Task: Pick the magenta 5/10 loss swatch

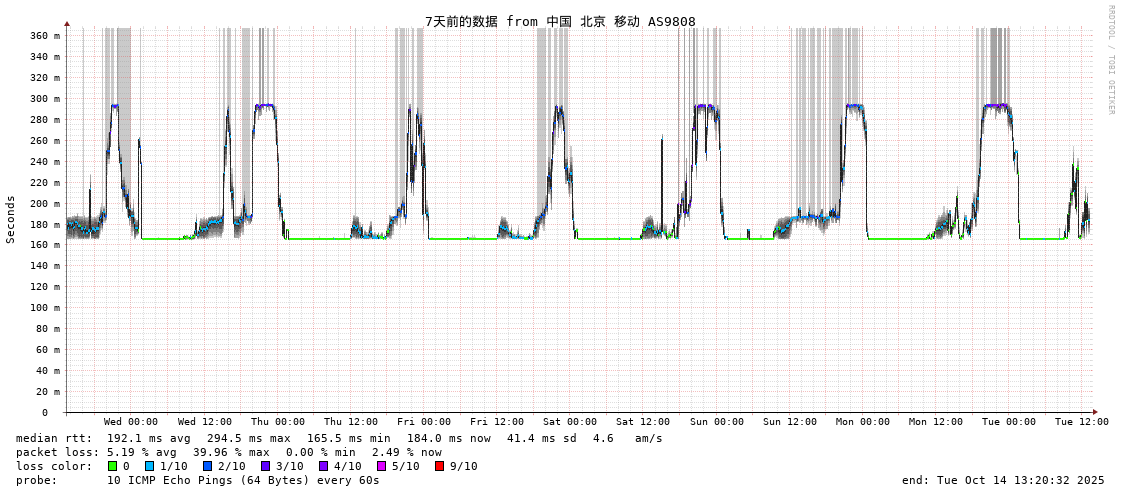Action: [x=381, y=466]
